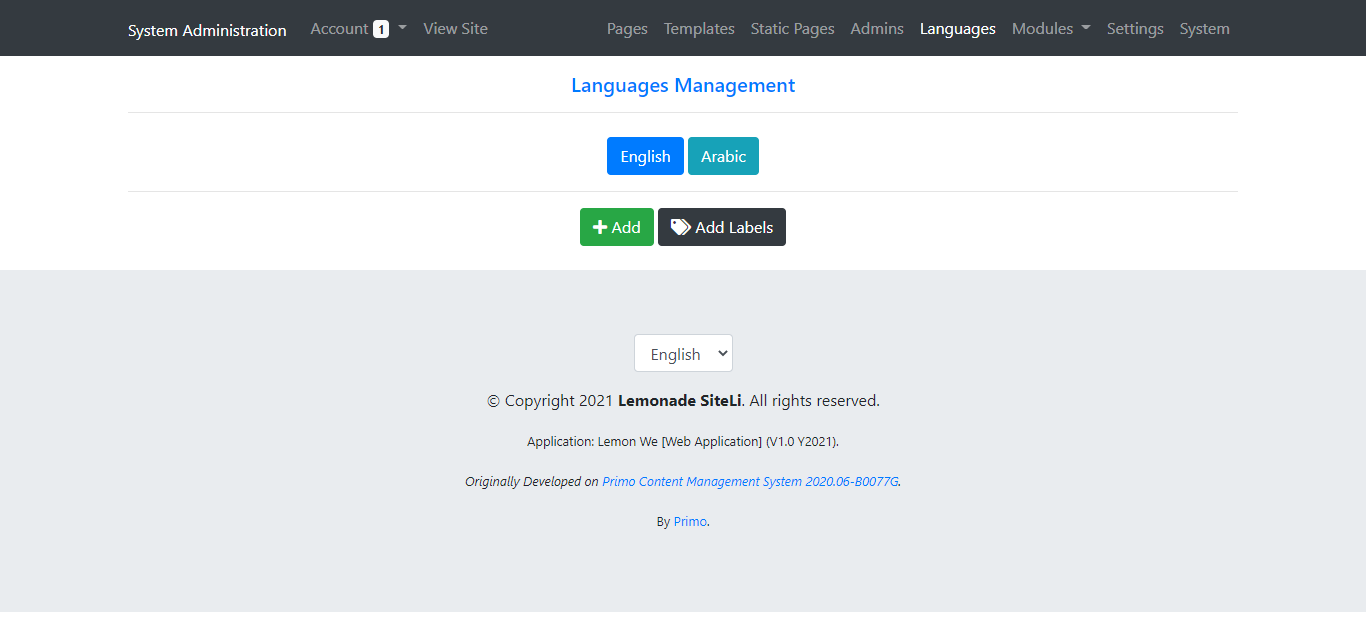Click the Application: Lemon We version text
Viewport: 1366px width, 644px height.
tap(683, 441)
